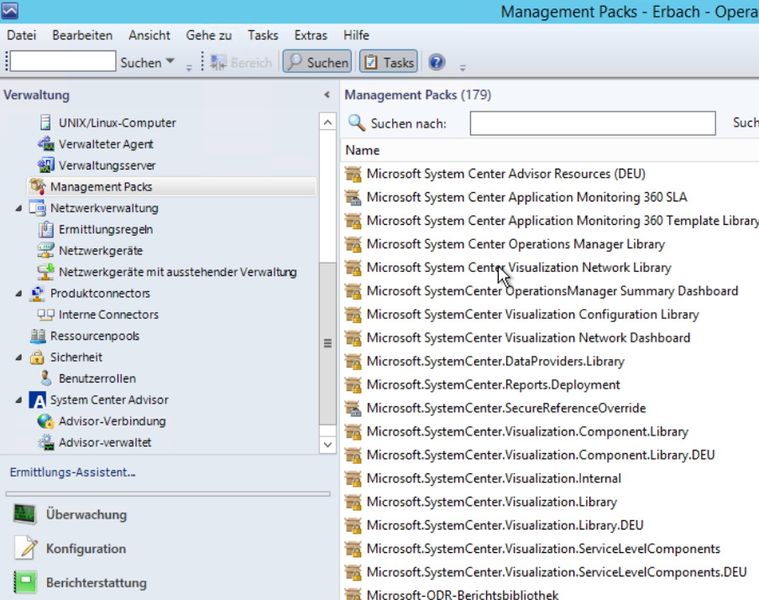Open the Ermittlungsregeln icon
Image resolution: width=759 pixels, height=600 pixels.
(x=46, y=229)
